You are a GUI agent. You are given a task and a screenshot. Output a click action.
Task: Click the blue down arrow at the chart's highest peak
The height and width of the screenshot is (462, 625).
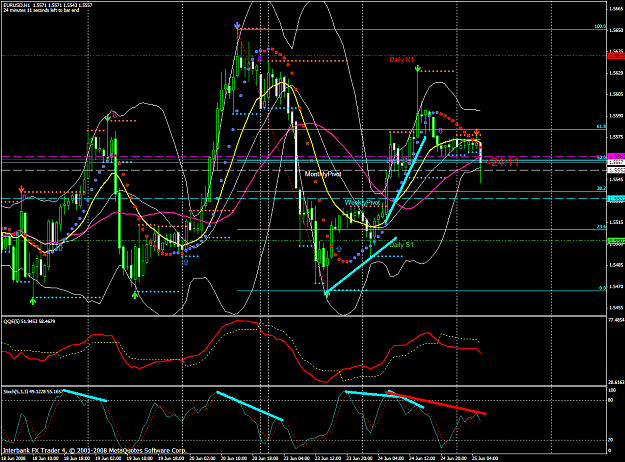point(237,26)
